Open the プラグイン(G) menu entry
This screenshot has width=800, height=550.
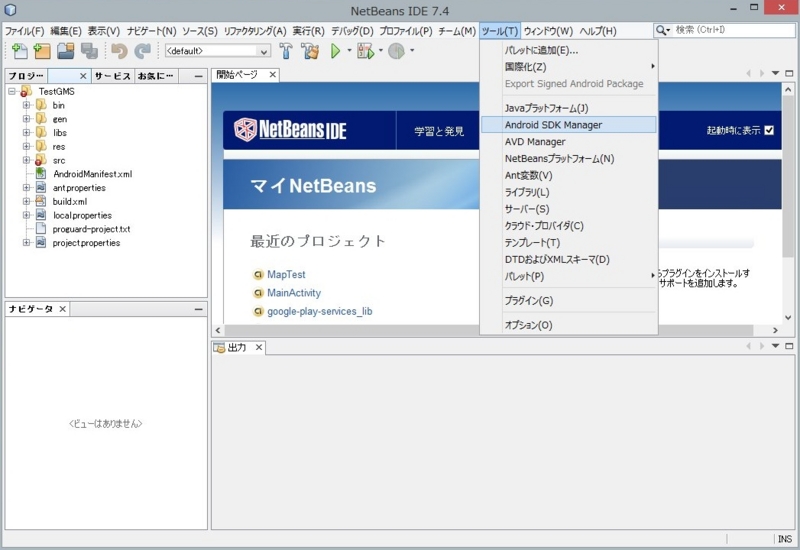[568, 301]
